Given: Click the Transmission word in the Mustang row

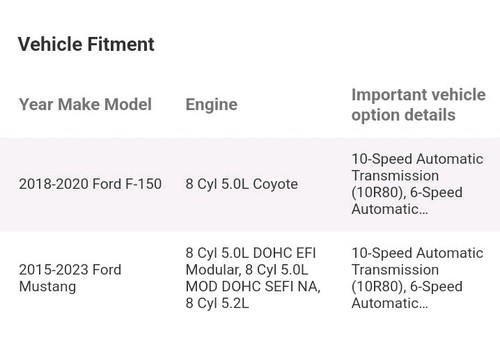Looking at the screenshot, I should coord(395,270).
